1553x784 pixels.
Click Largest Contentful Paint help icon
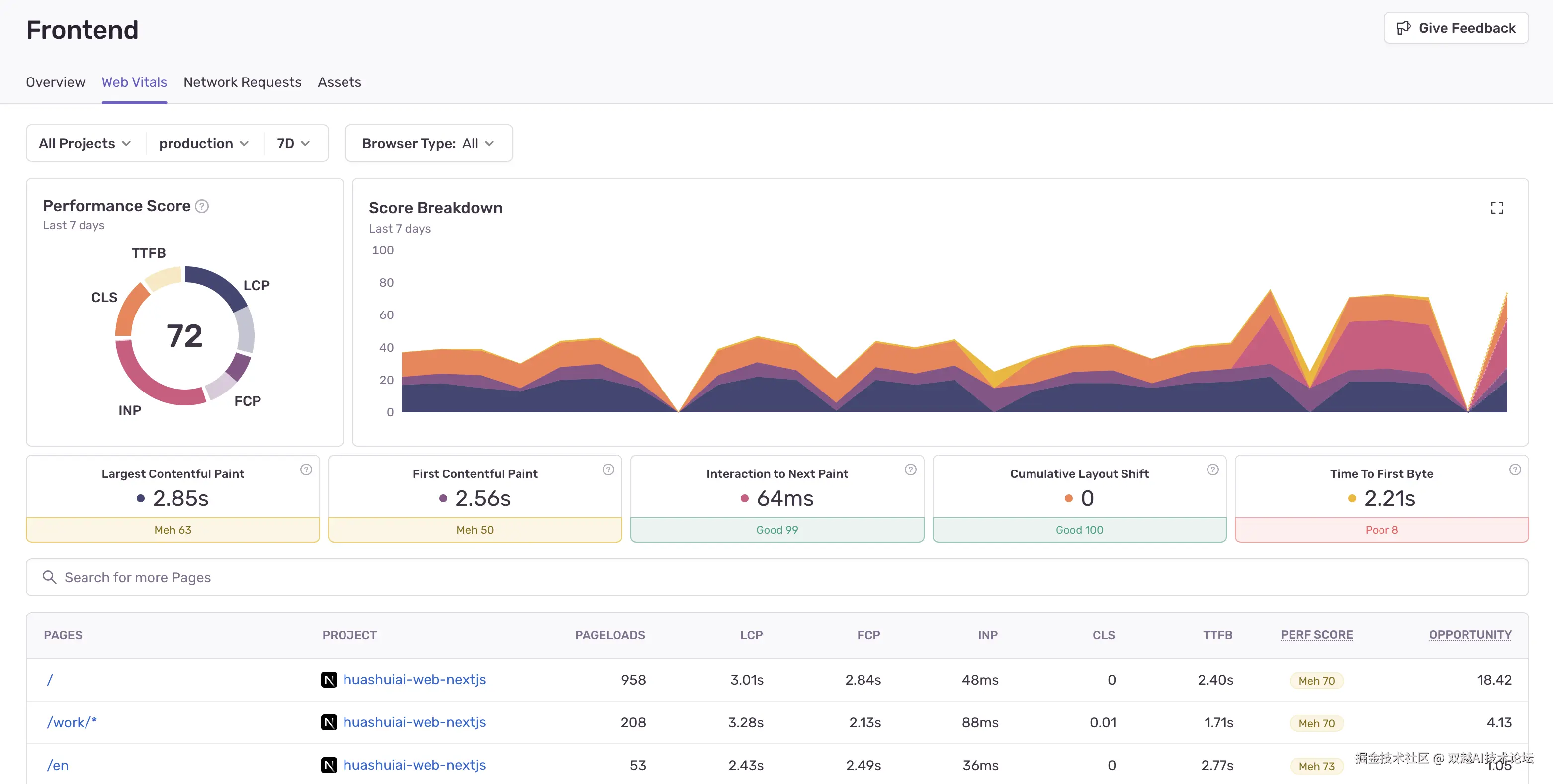point(306,470)
